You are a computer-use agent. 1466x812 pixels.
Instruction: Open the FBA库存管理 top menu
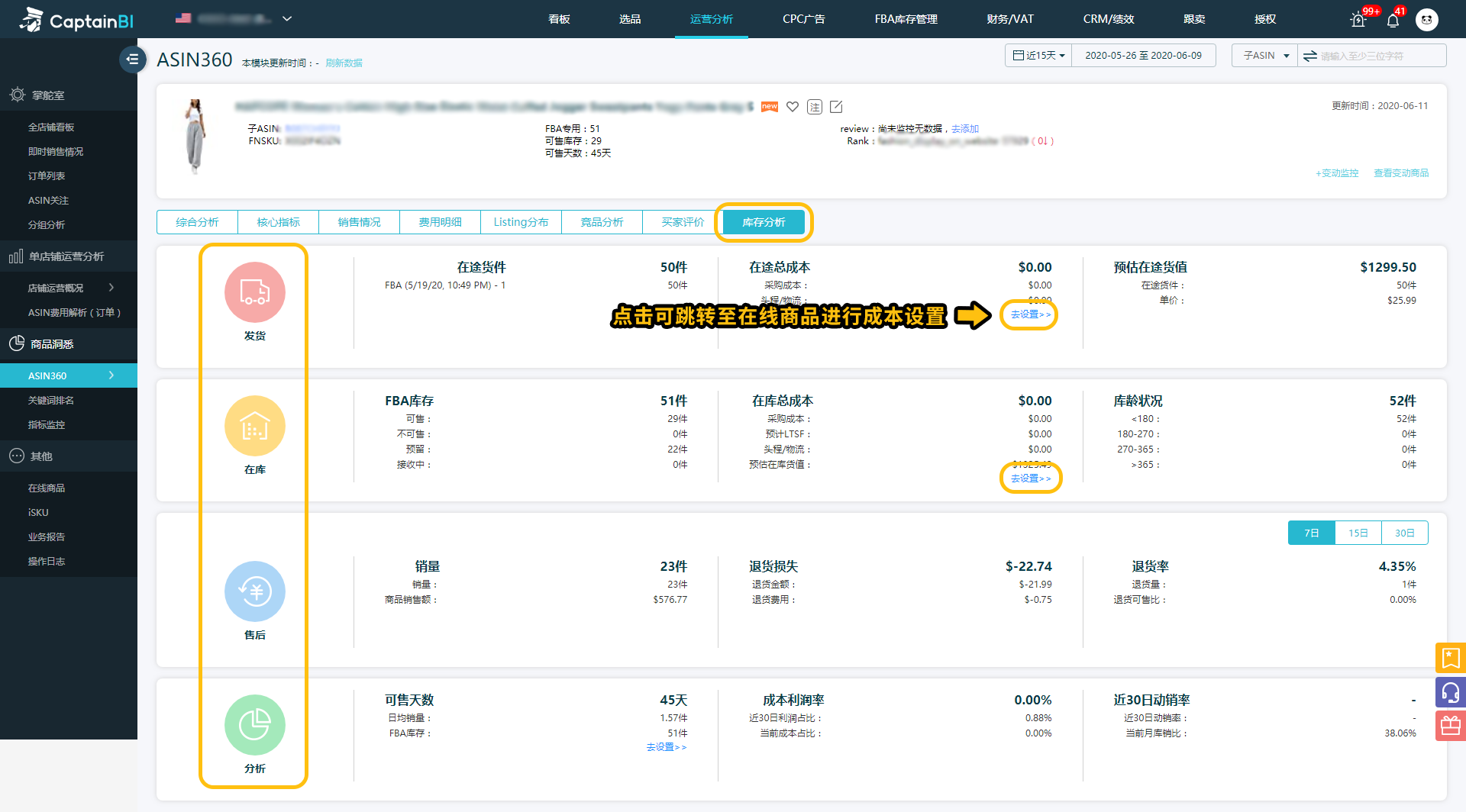point(906,19)
